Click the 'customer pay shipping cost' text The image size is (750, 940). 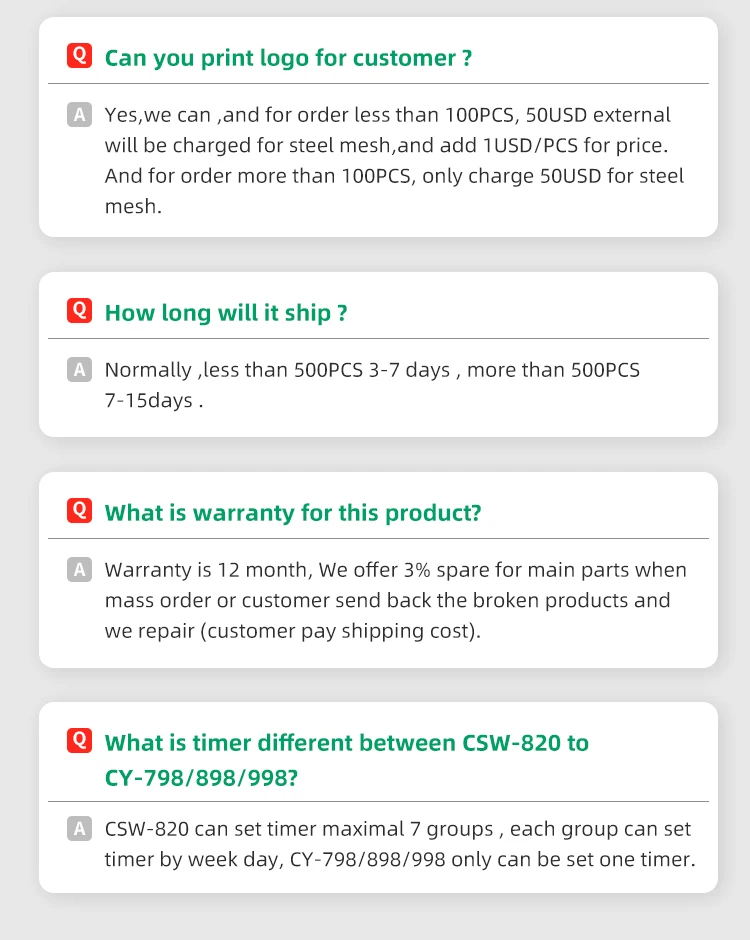pos(341,631)
